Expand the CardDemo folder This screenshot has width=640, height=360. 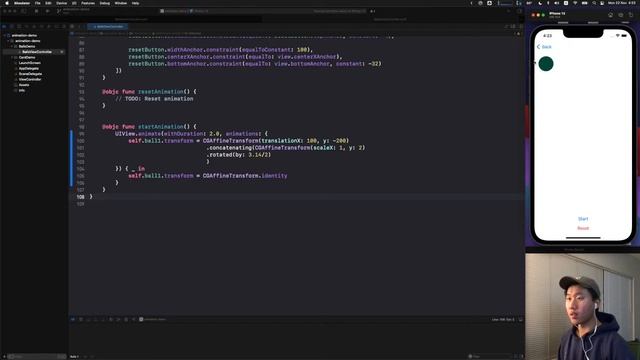click(x=12, y=58)
